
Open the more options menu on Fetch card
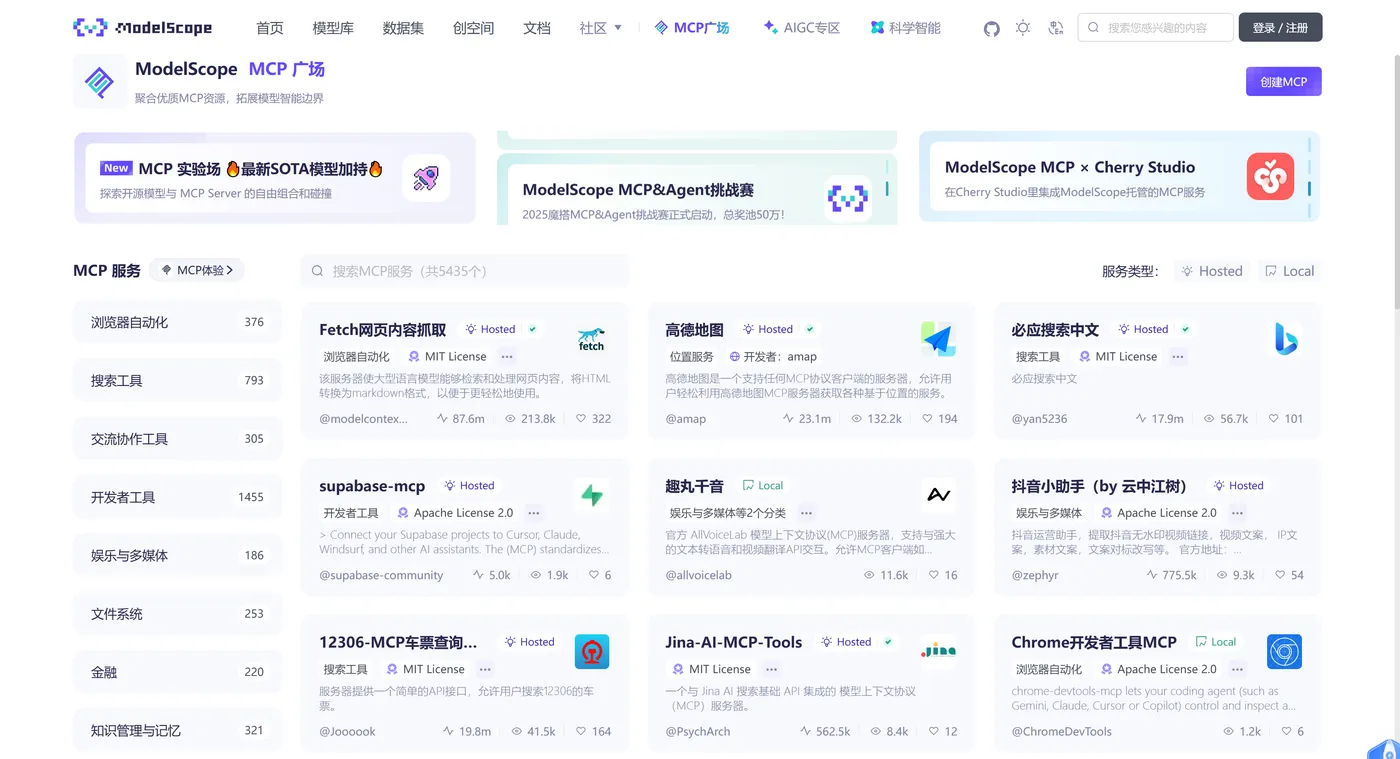[506, 356]
